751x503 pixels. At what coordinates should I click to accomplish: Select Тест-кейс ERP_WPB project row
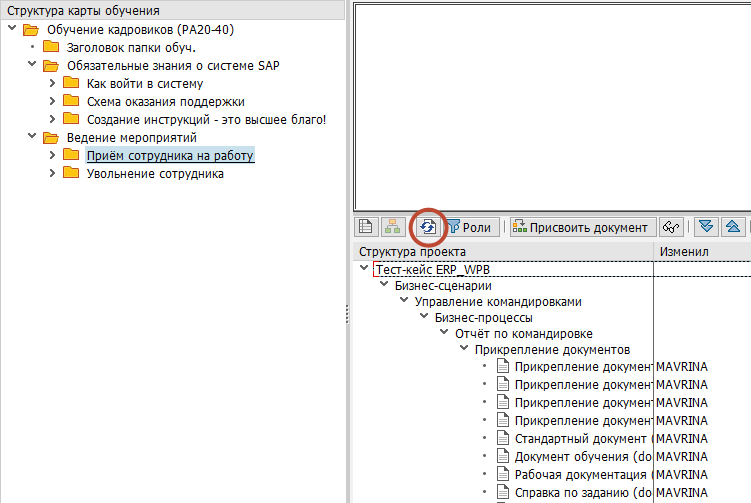point(561,269)
